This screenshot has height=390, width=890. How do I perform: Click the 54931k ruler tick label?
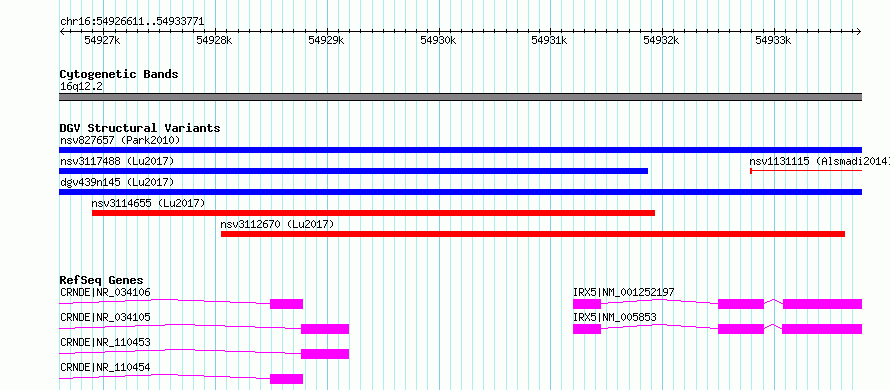(549, 40)
